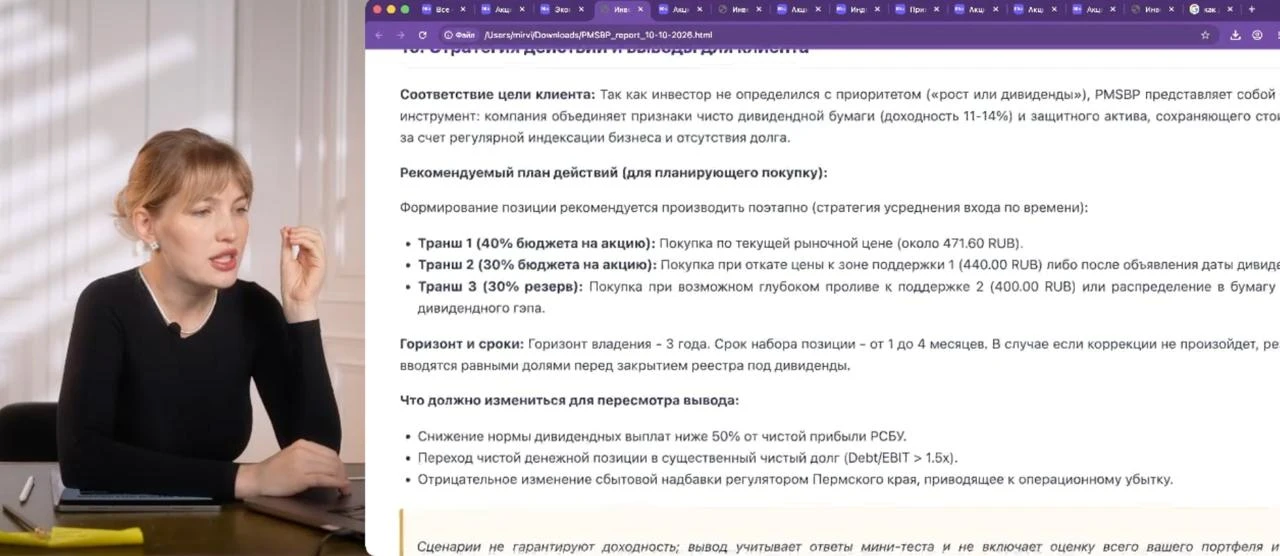Click 'Формирование позиции рекомендуется' sentence

(743, 208)
